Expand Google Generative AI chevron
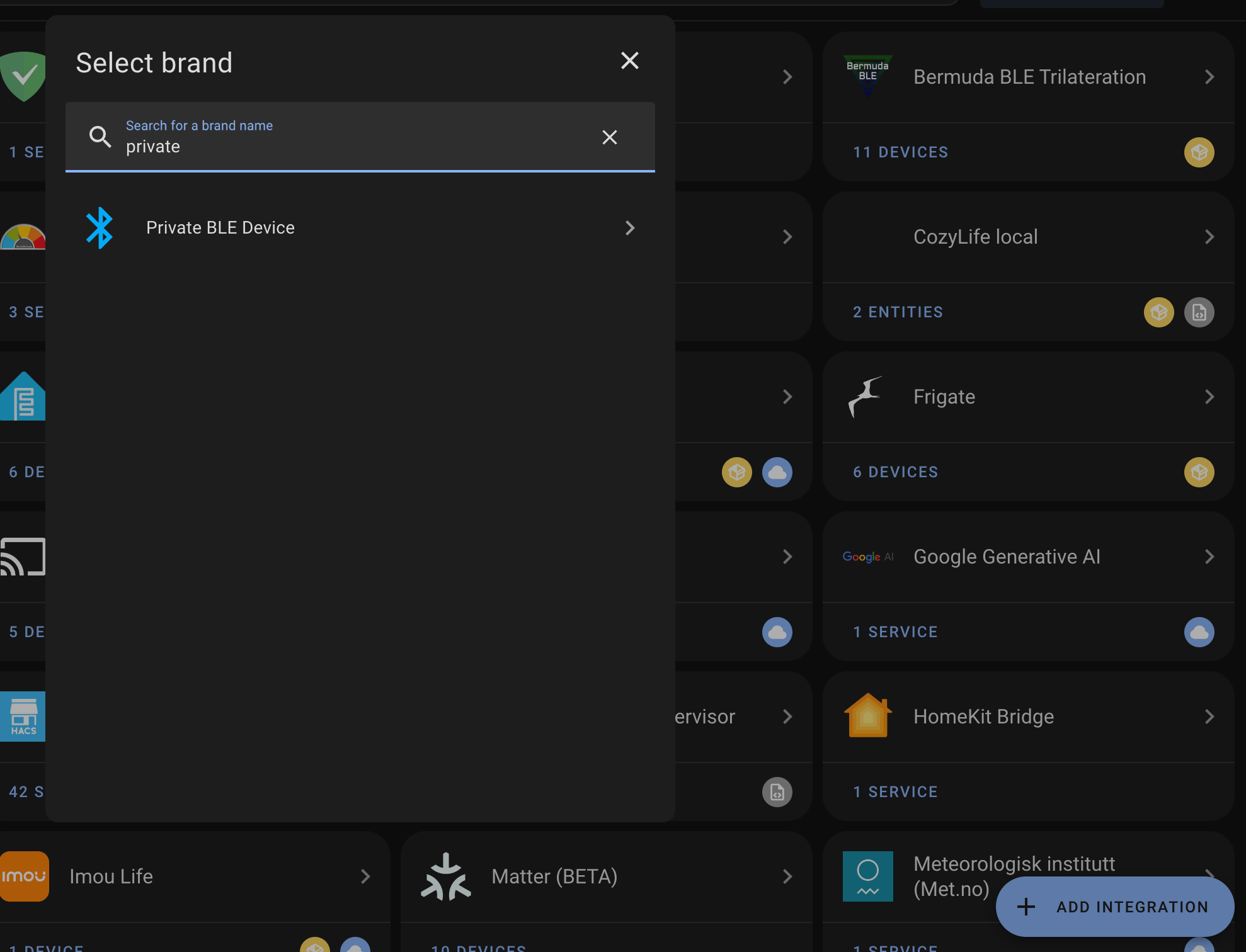 [1209, 557]
